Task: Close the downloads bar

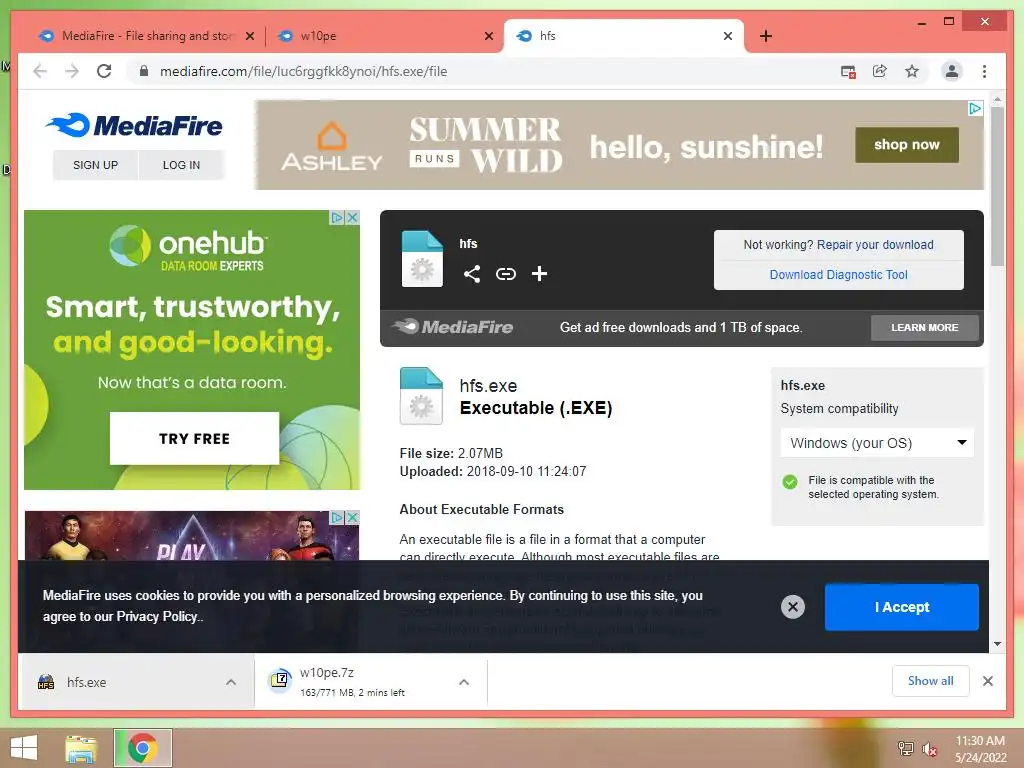Action: pyautogui.click(x=987, y=681)
